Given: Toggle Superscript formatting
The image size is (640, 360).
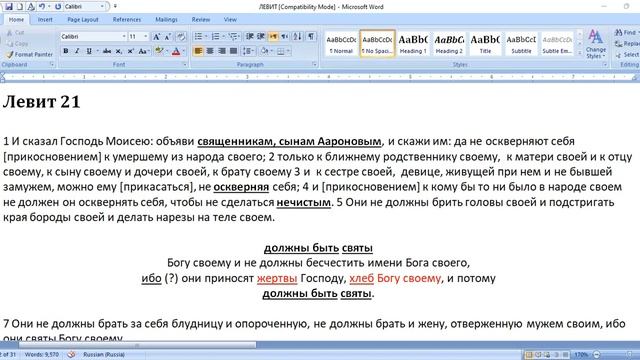Looking at the screenshot, I should click(131, 51).
